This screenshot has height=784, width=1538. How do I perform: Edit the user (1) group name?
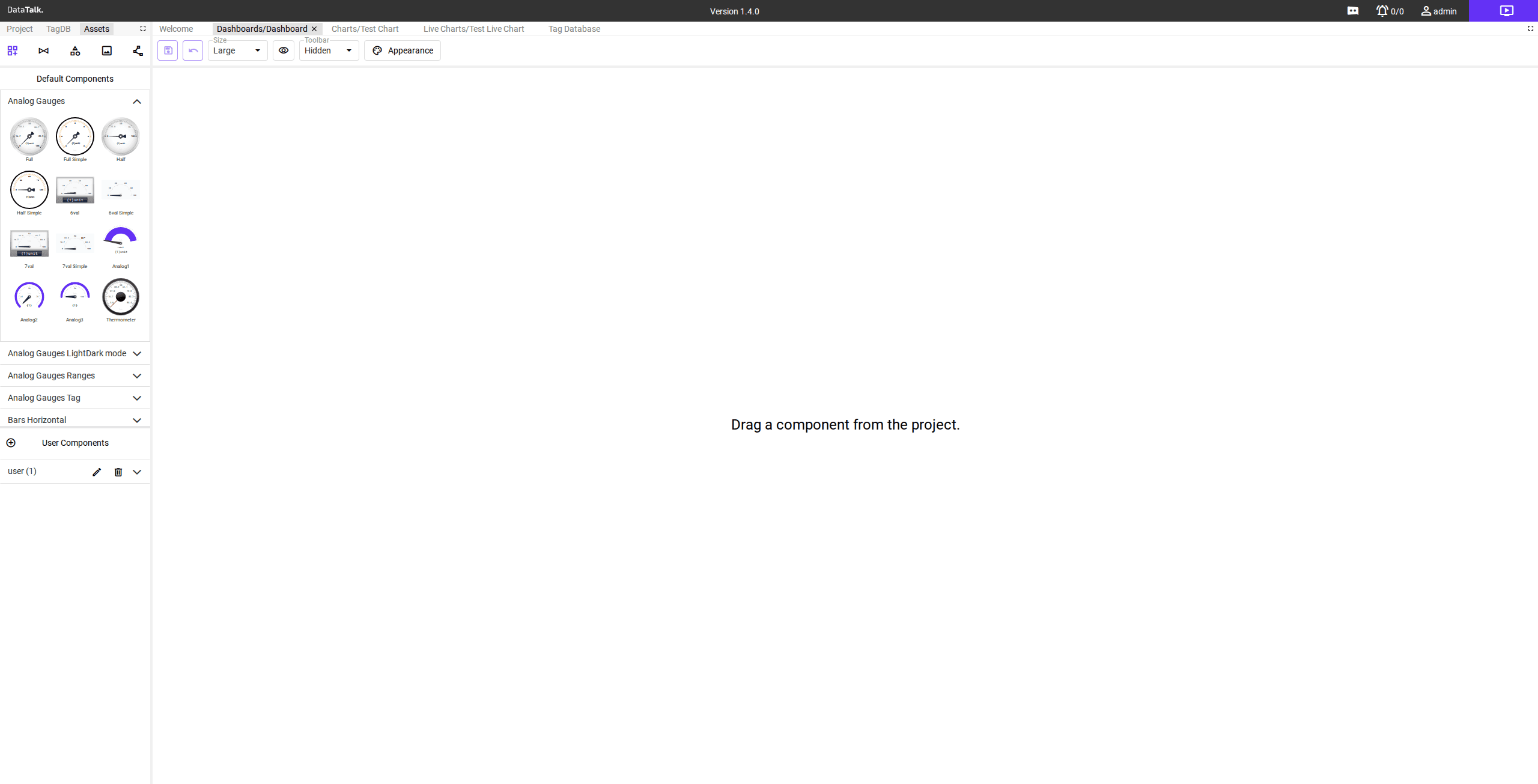[x=97, y=472]
